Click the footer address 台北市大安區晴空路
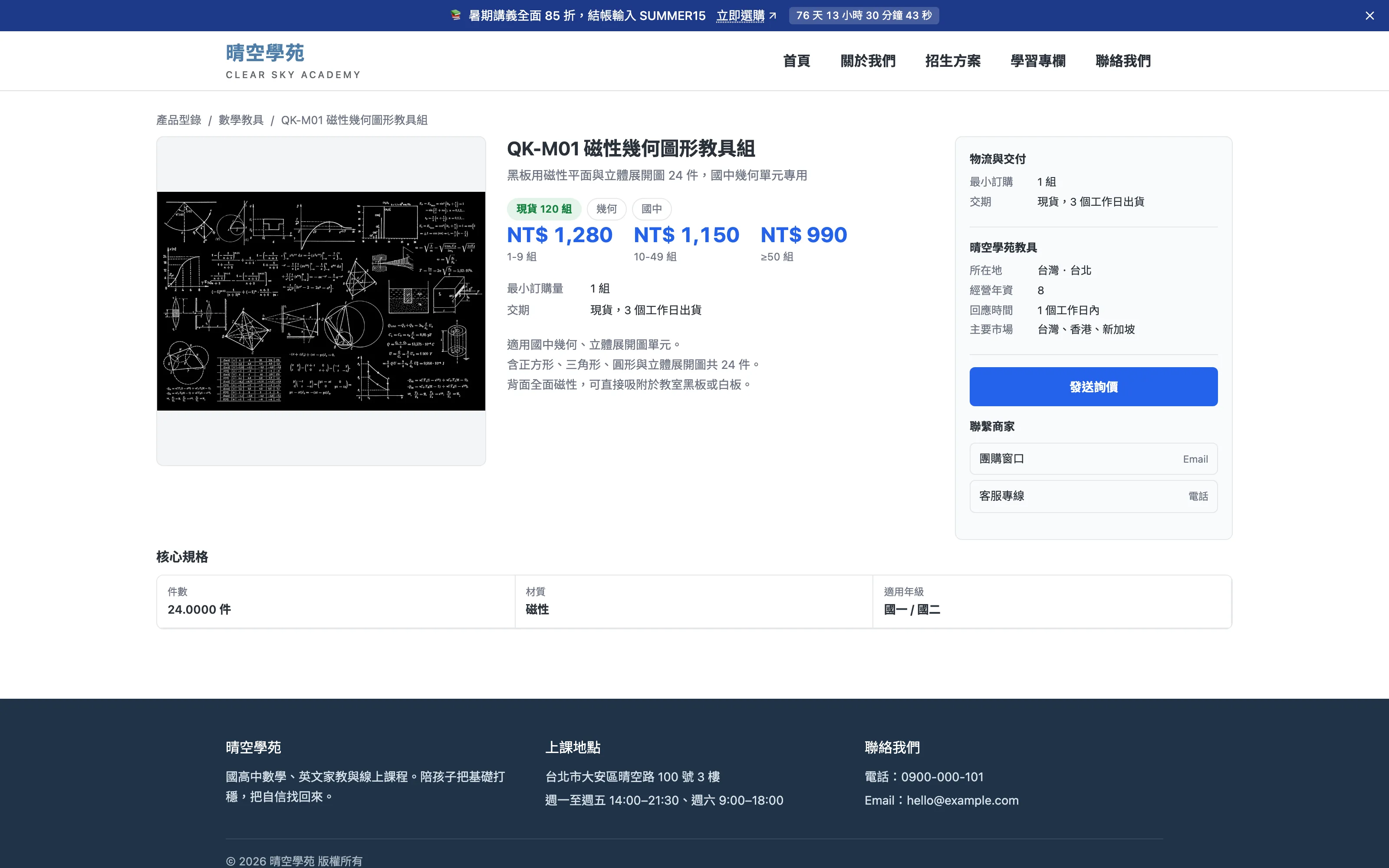1389x868 pixels. (x=632, y=777)
